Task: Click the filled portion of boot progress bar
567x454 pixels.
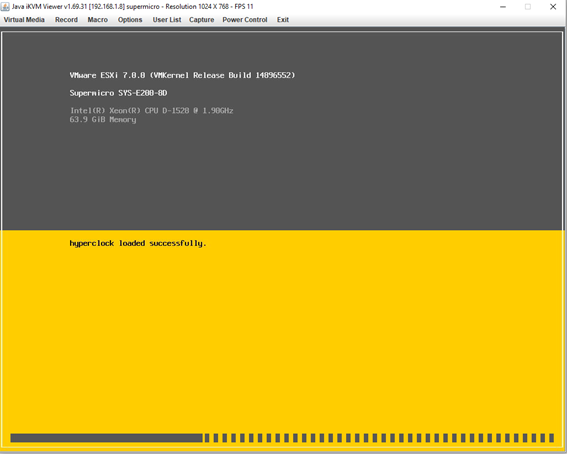Action: 106,438
